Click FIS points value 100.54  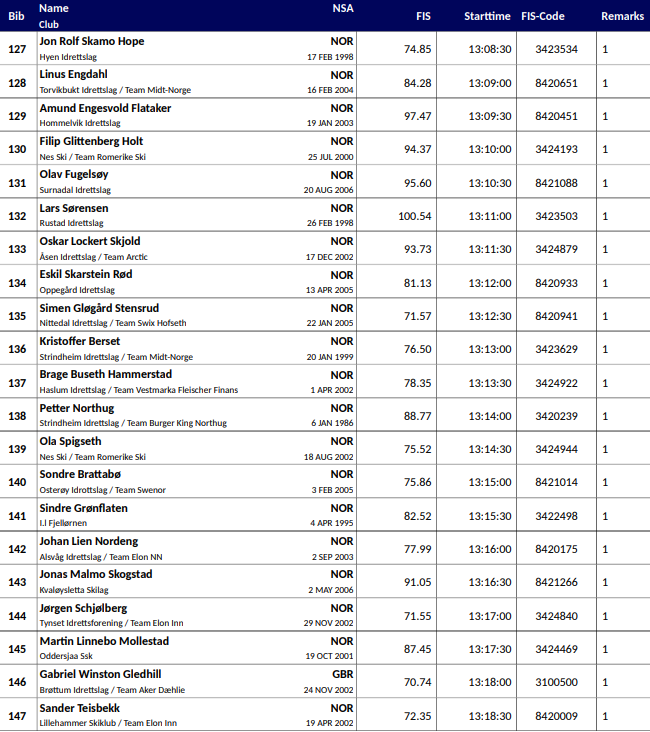point(415,216)
